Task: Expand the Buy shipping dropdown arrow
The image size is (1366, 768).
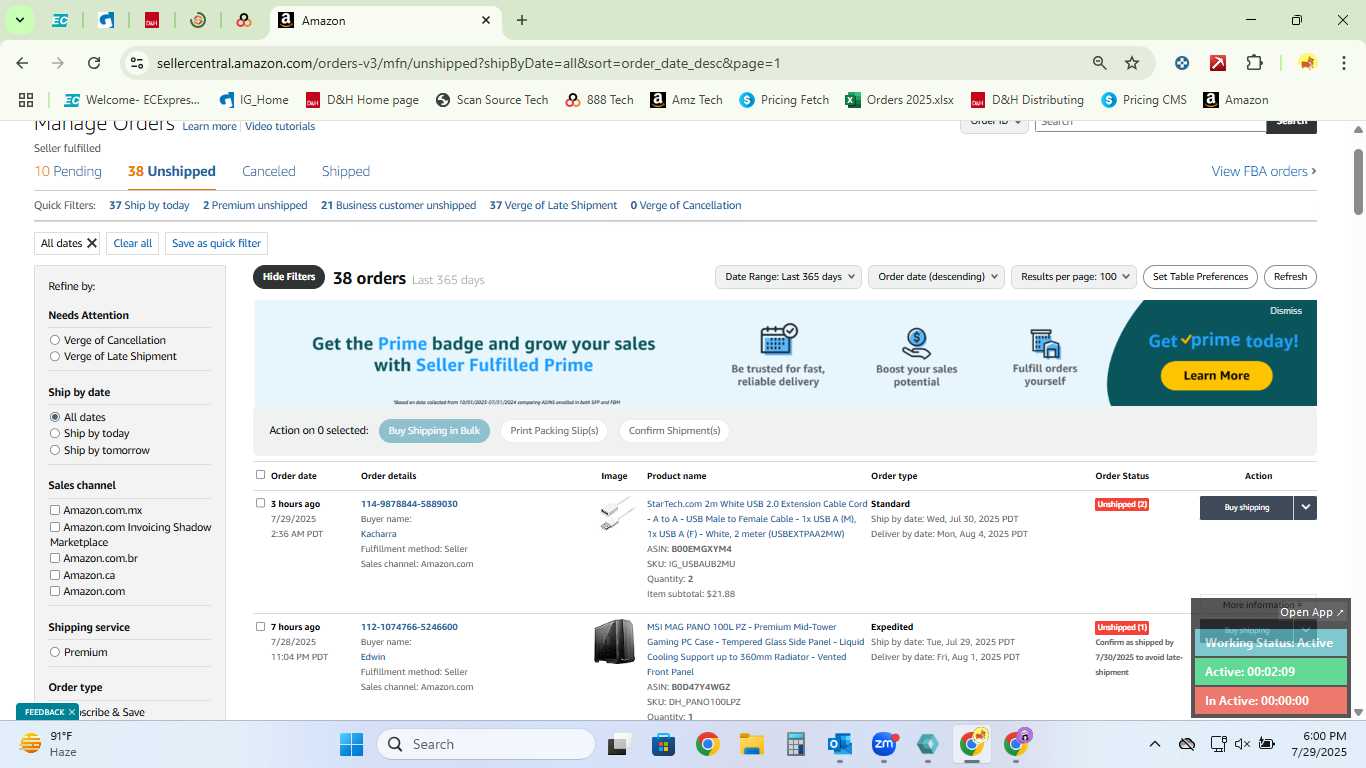Action: [x=1305, y=508]
